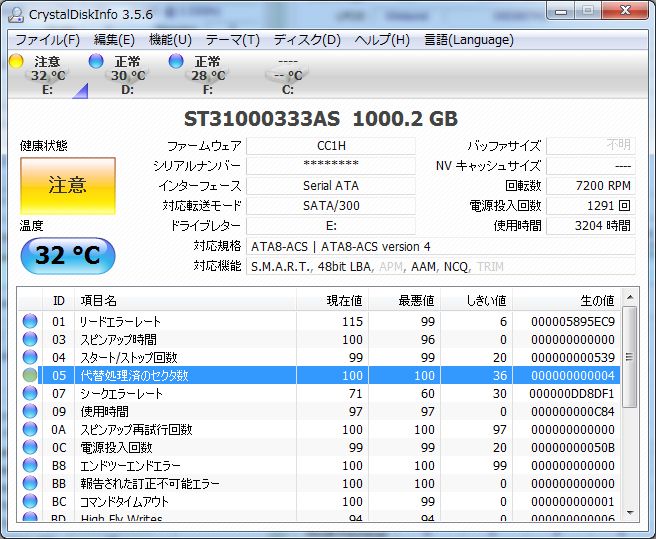Screen dimensions: 656x539
Task: Click the 現在値 column header
Action: pyautogui.click(x=333, y=300)
